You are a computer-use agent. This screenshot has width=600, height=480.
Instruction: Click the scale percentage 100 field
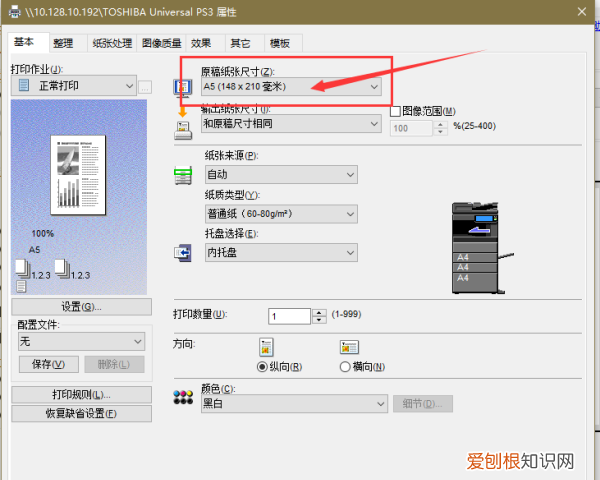[x=411, y=128]
